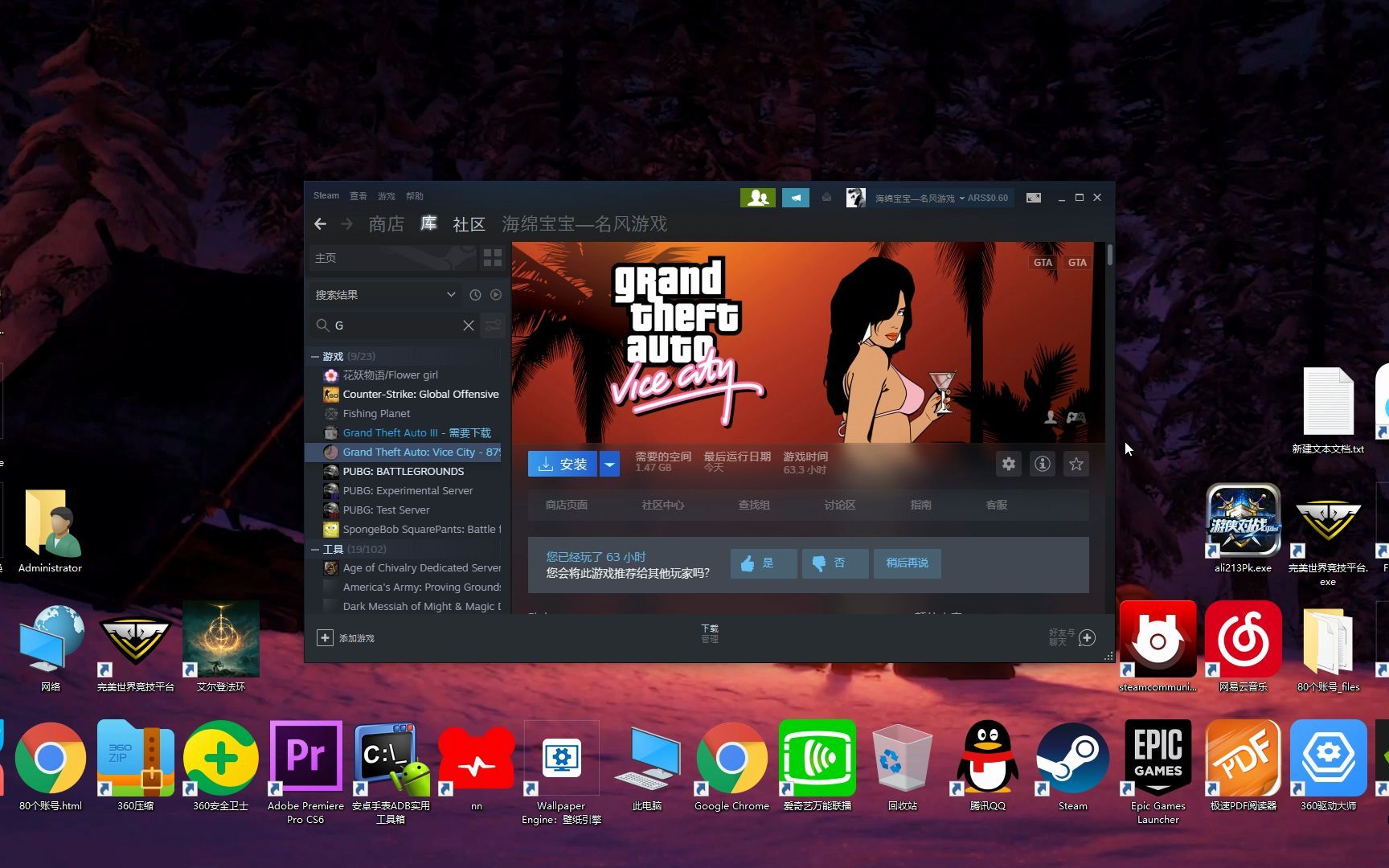
Task: Collapse the 游戏 category in library
Action: pyautogui.click(x=315, y=356)
